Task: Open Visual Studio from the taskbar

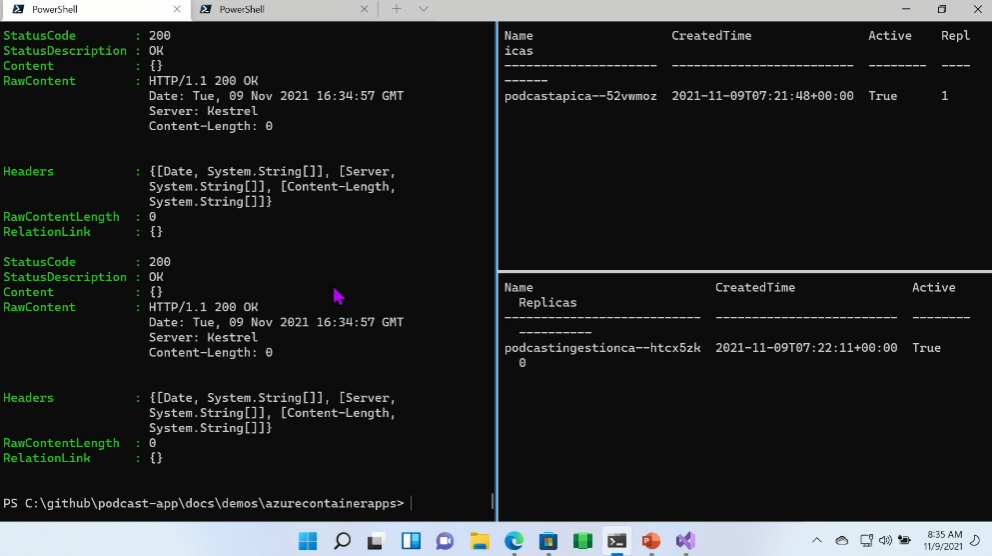Action: click(685, 541)
